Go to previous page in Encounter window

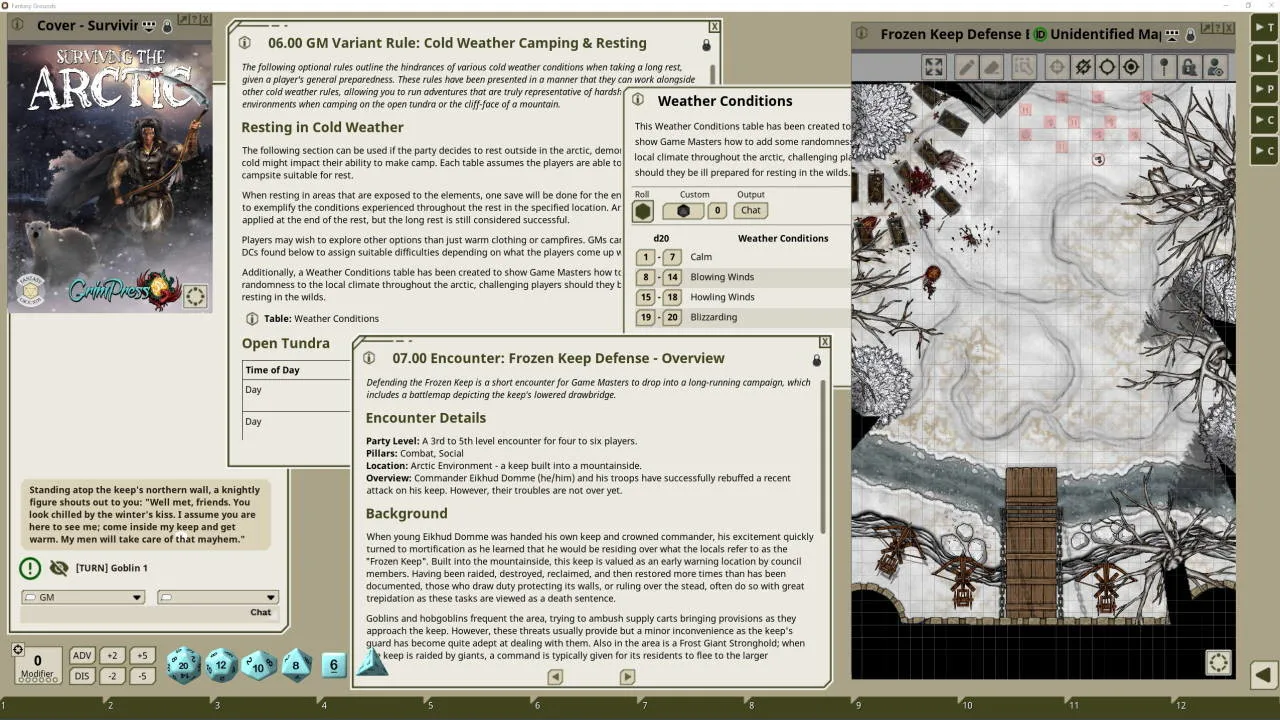(555, 677)
